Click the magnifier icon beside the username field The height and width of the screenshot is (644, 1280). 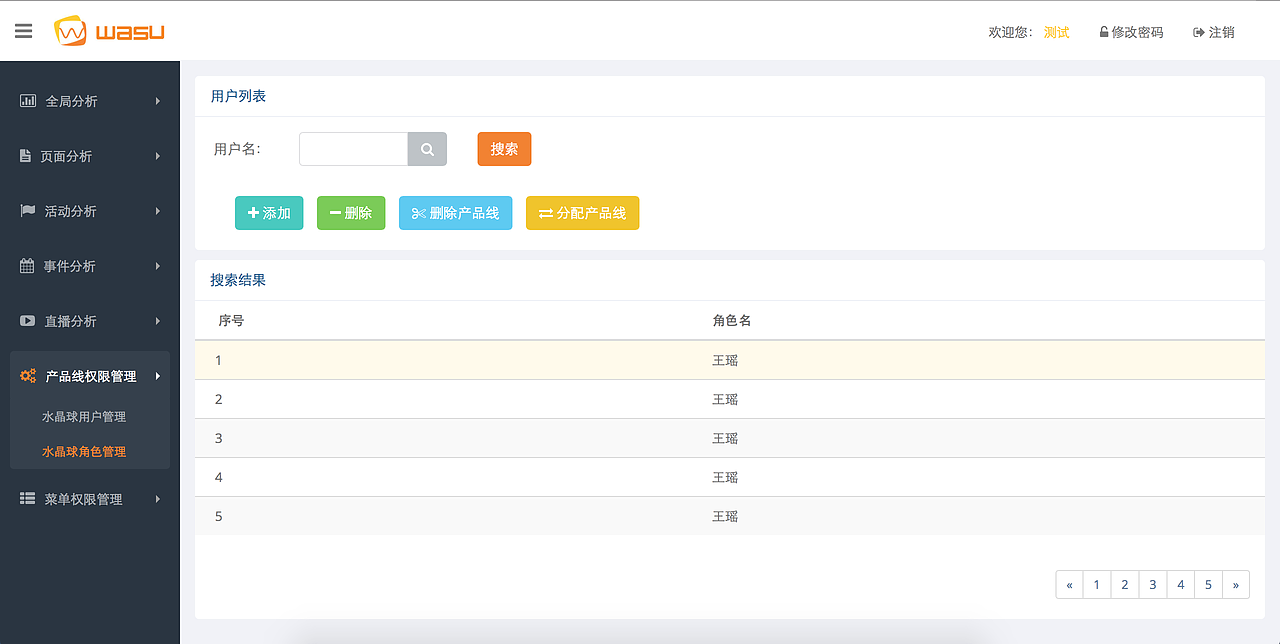click(x=427, y=148)
